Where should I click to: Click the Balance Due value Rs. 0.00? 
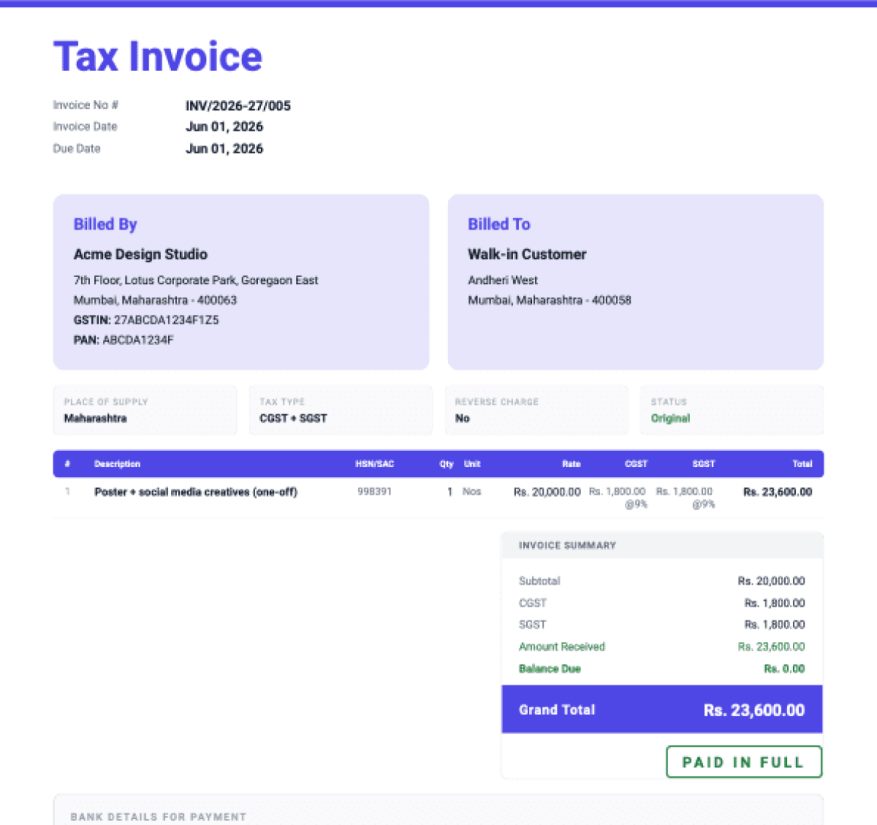pos(784,669)
